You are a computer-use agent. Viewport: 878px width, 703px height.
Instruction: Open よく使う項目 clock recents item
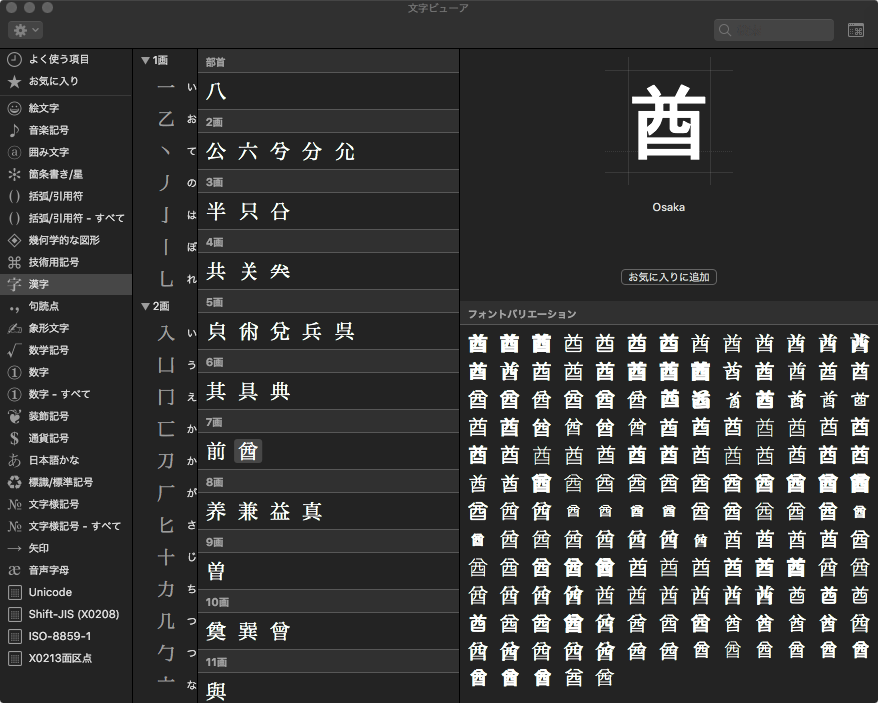[x=15, y=59]
